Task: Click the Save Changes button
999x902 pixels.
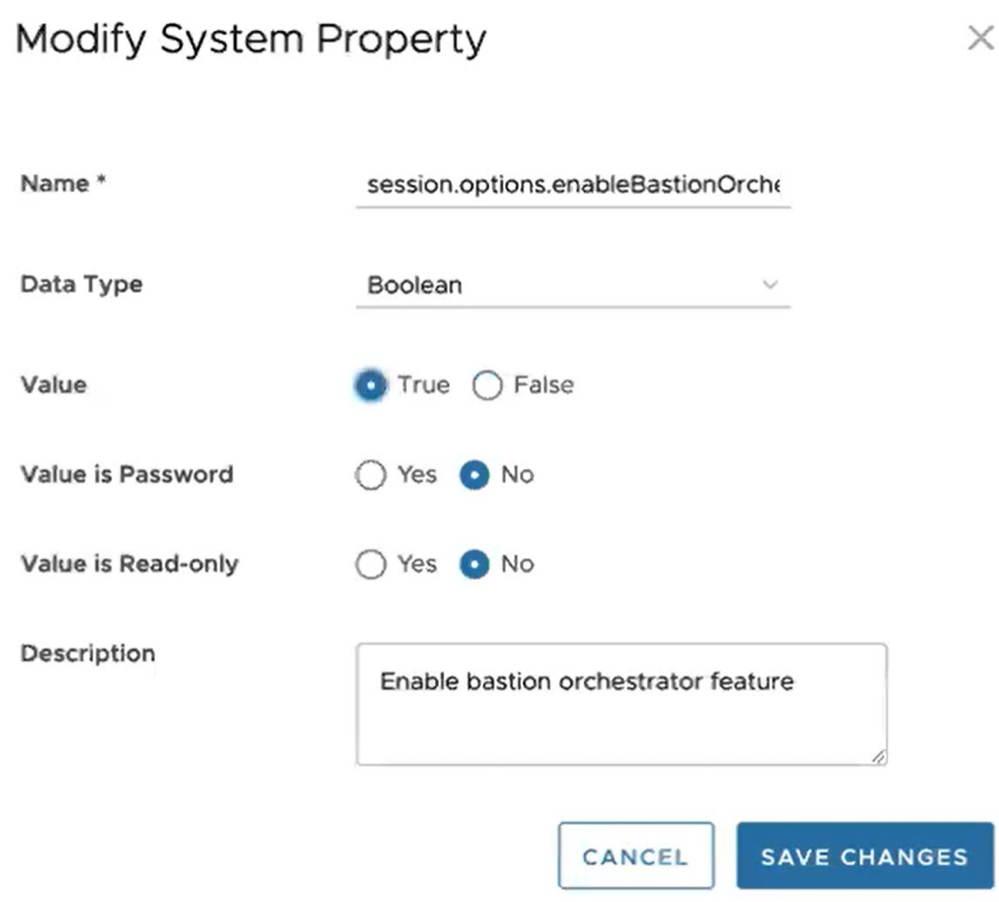Action: (x=864, y=856)
